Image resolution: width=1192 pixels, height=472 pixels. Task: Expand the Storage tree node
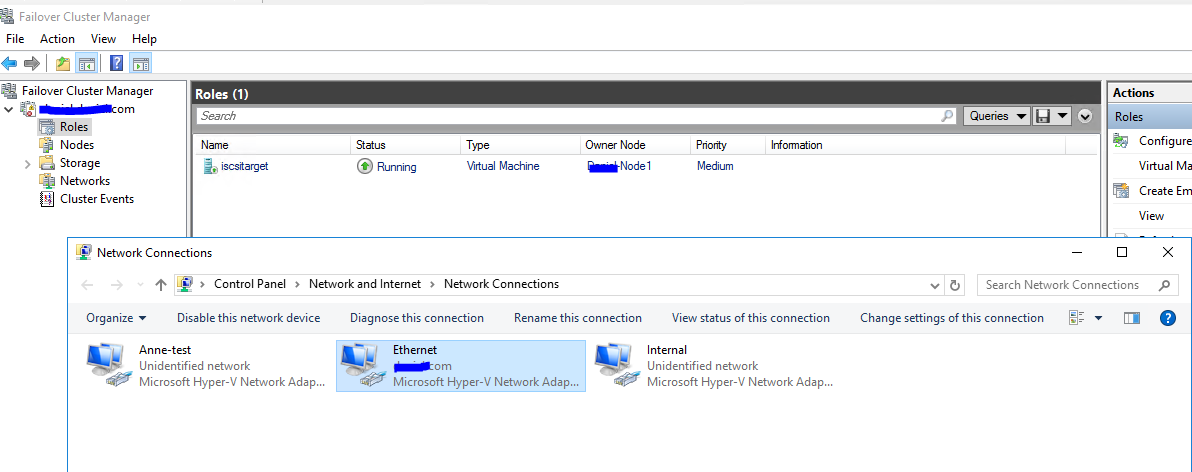point(27,163)
